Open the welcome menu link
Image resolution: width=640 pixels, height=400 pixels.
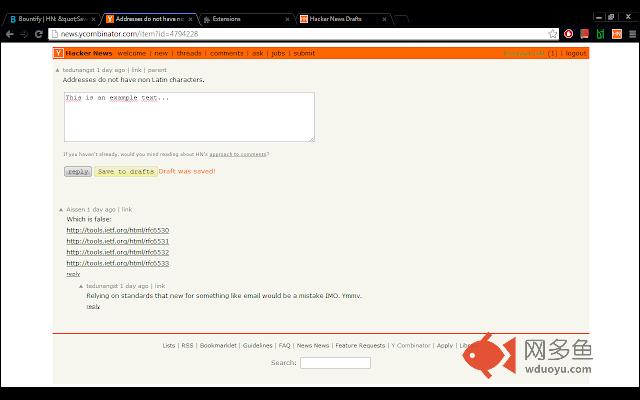pos(131,53)
